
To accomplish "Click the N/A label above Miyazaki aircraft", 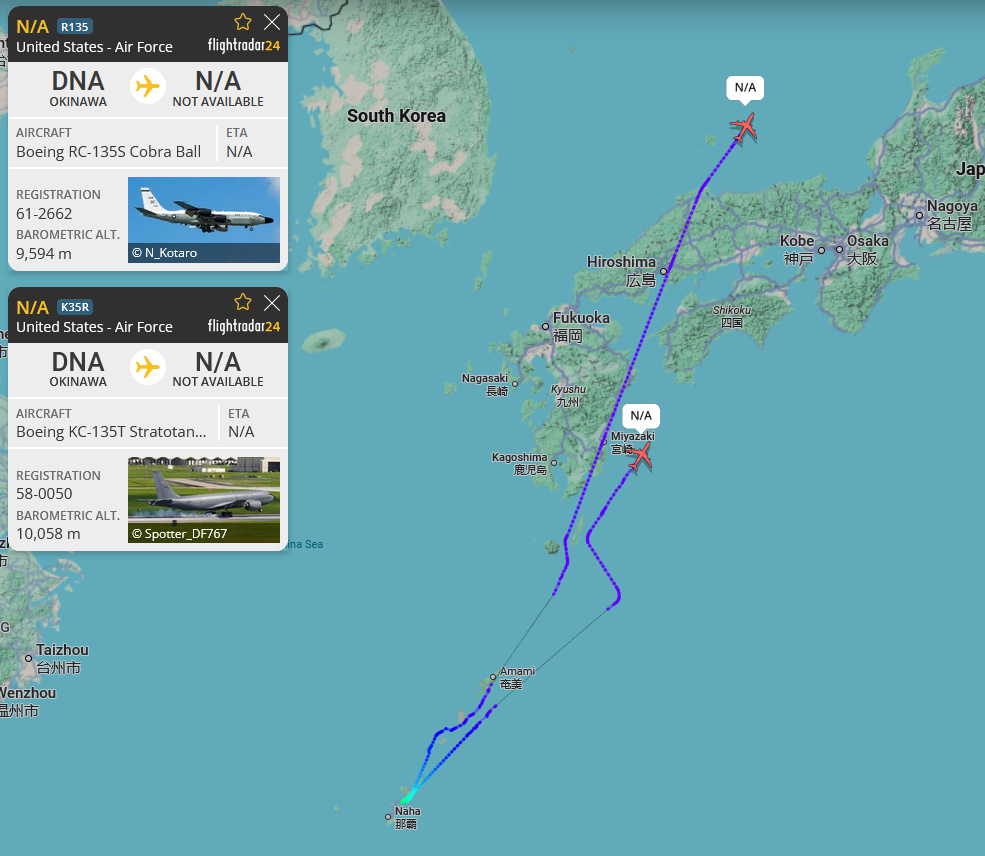I will click(641, 415).
